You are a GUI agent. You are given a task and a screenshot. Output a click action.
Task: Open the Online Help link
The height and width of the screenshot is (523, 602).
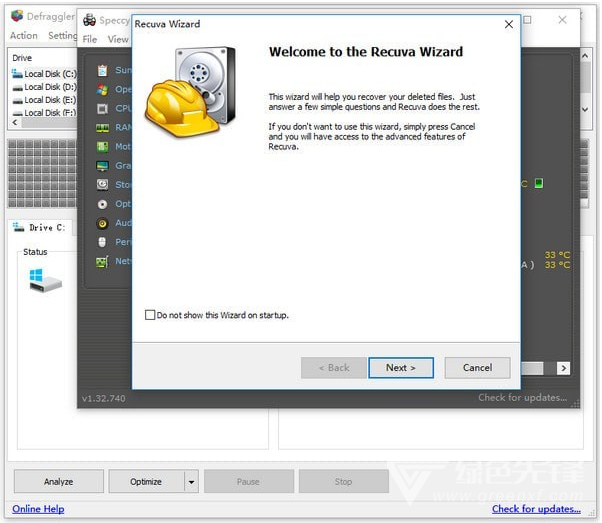(x=38, y=509)
